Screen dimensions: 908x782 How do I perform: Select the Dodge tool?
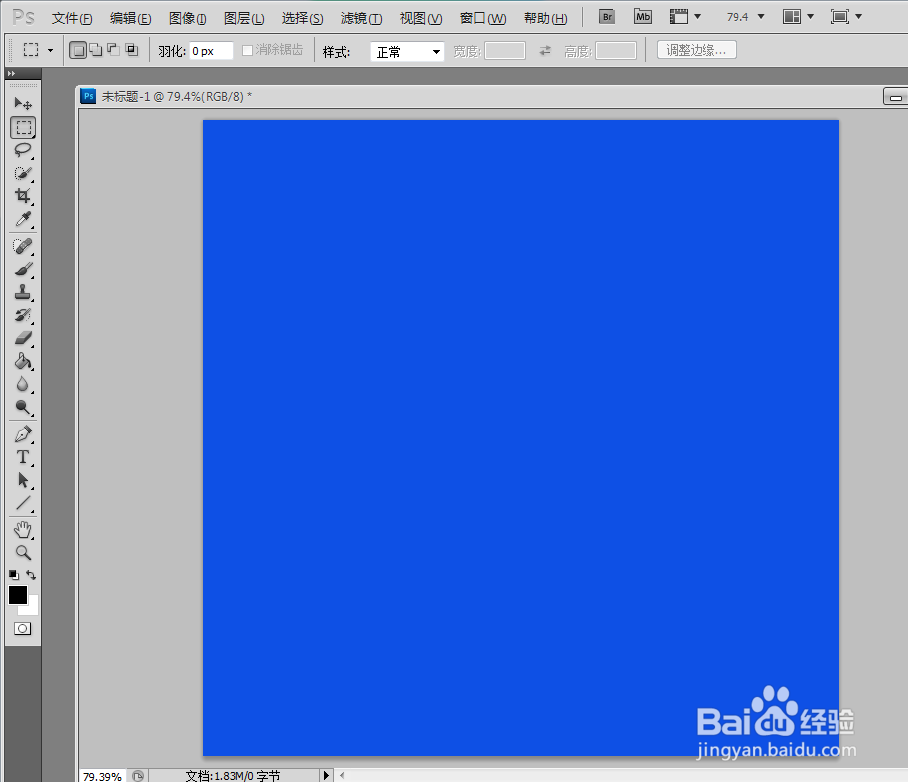point(23,407)
